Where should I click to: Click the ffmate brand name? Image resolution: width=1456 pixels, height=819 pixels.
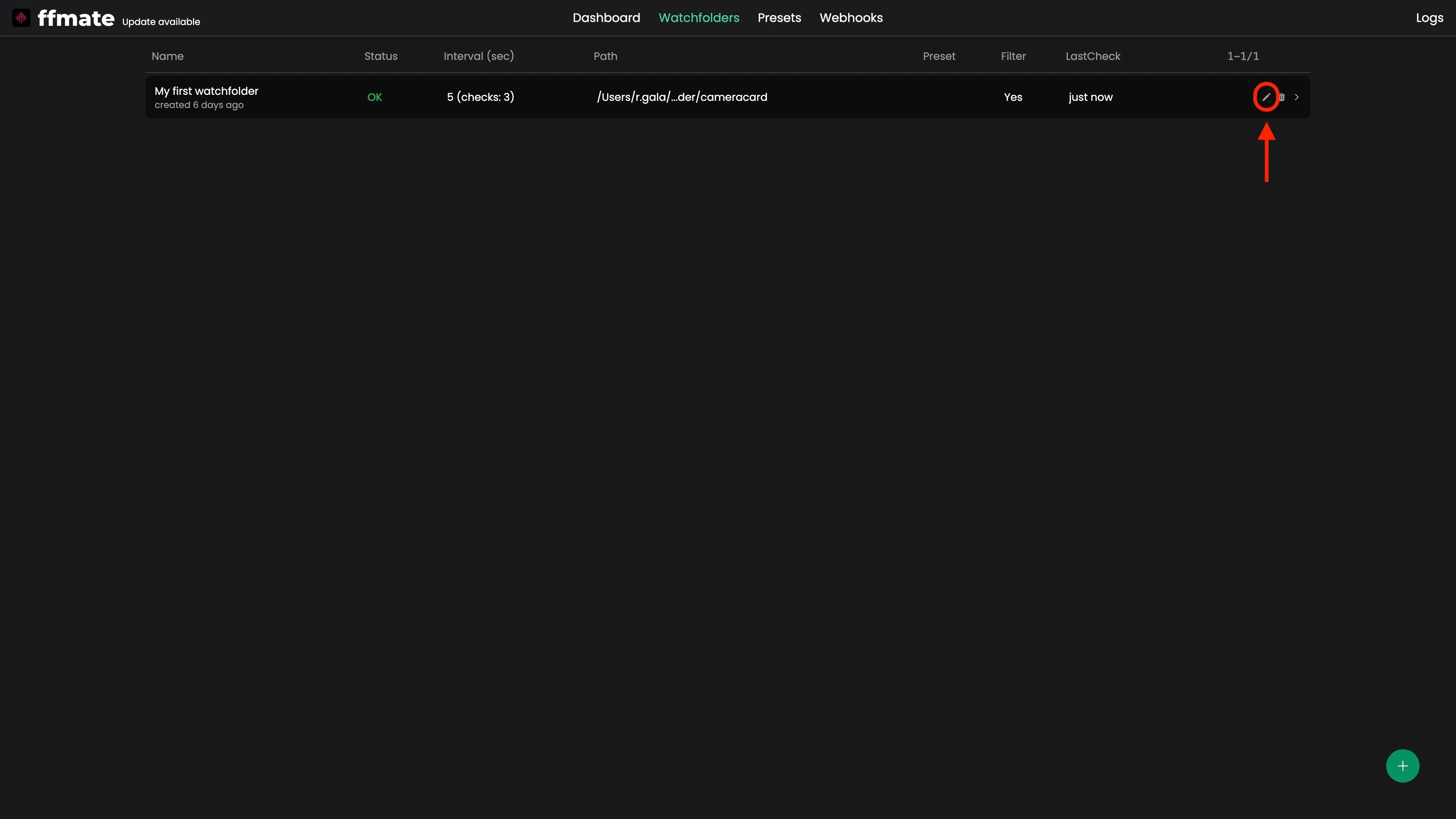(x=76, y=18)
